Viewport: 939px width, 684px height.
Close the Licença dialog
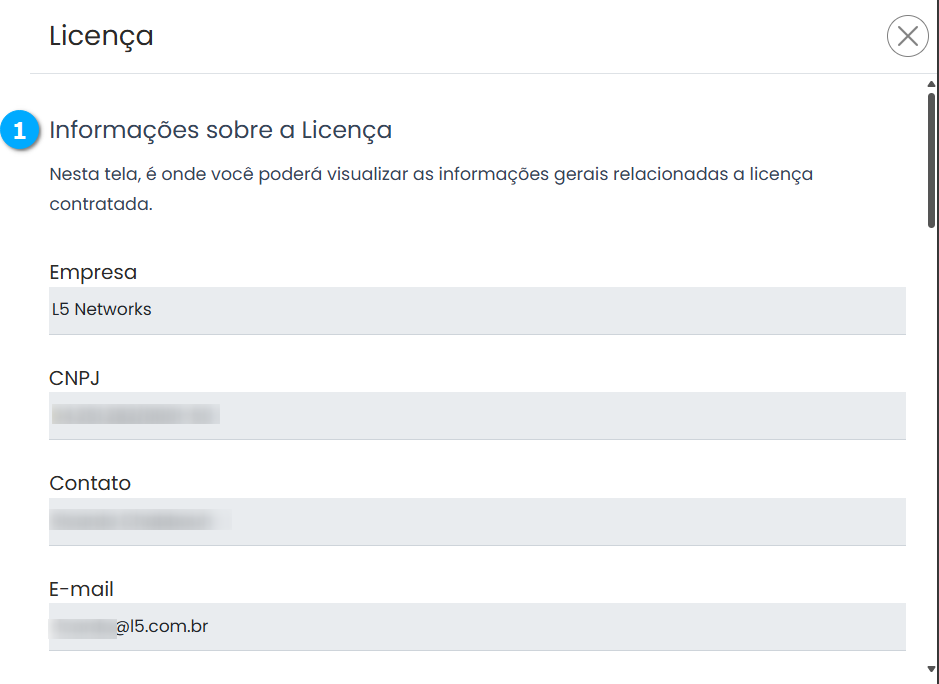[x=907, y=37]
